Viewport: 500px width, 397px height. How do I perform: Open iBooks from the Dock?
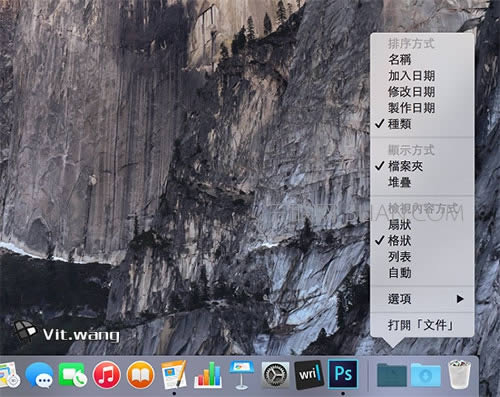pyautogui.click(x=140, y=375)
